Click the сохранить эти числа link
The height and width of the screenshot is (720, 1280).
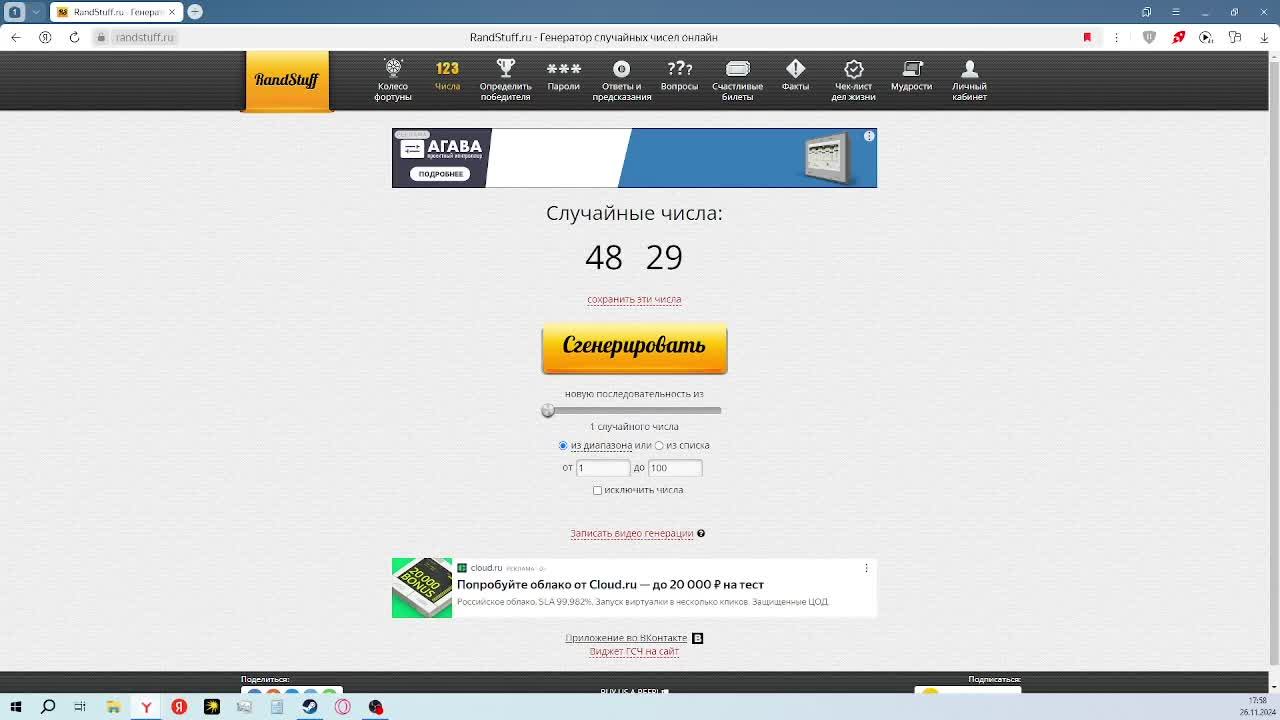634,299
